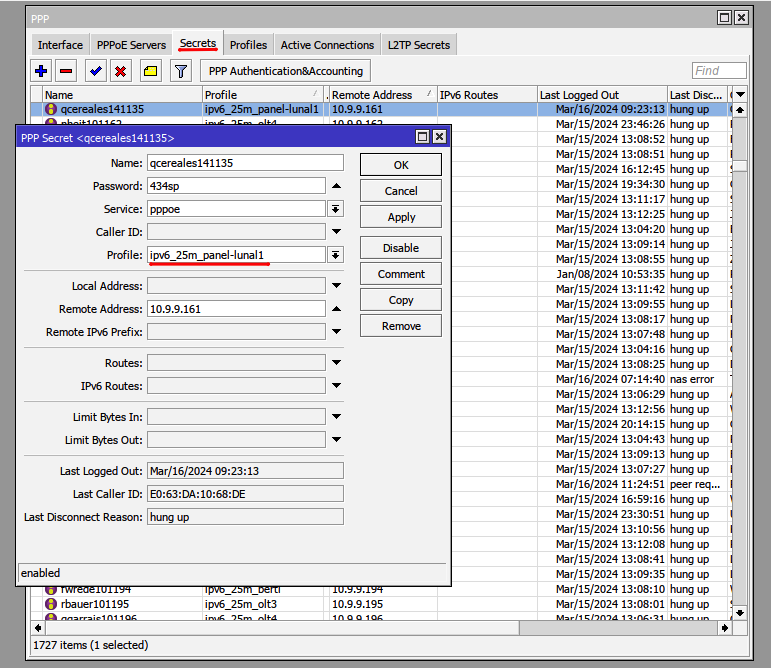Enable the secret with the blue checkmark icon
Image resolution: width=771 pixels, height=668 pixels.
[96, 71]
